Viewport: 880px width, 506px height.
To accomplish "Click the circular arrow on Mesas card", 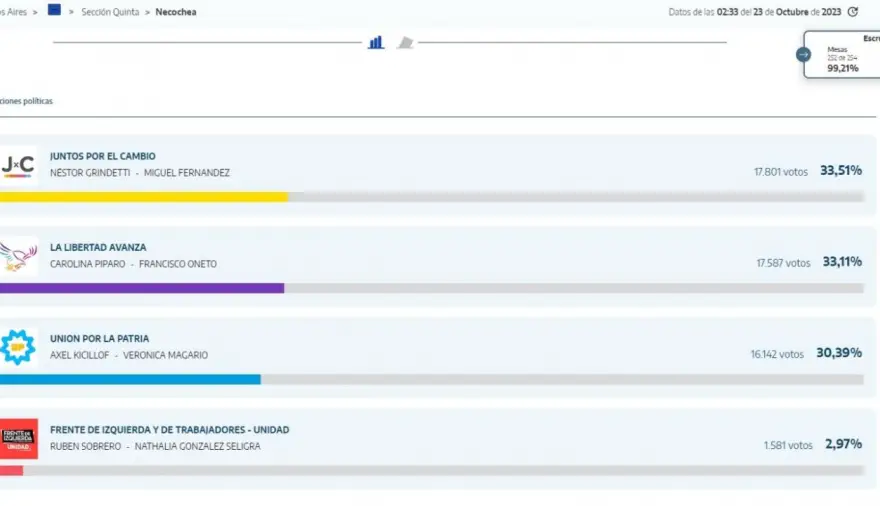I will click(x=803, y=54).
